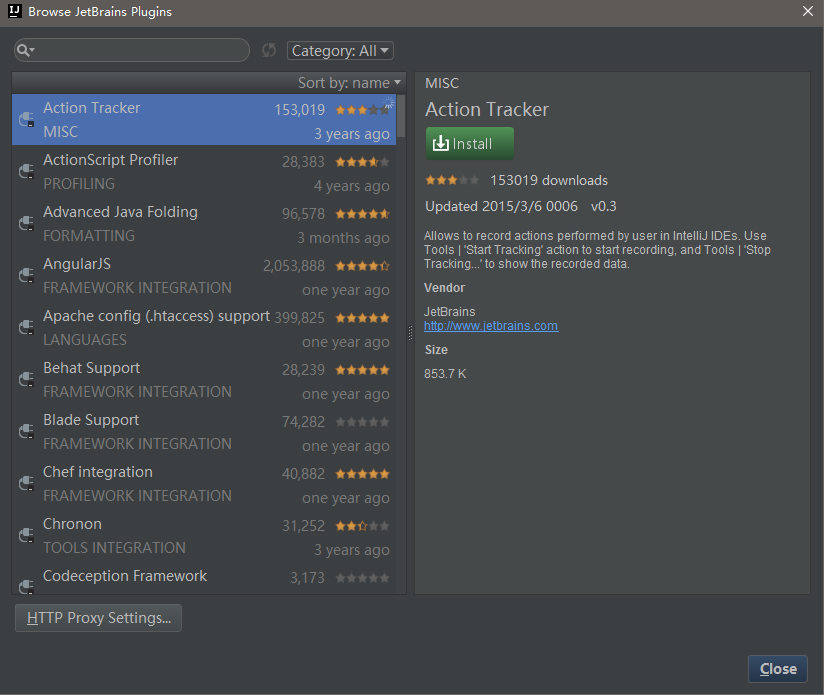Click the plugin list vertical scrollbar
The height and width of the screenshot is (695, 824).
(402, 115)
